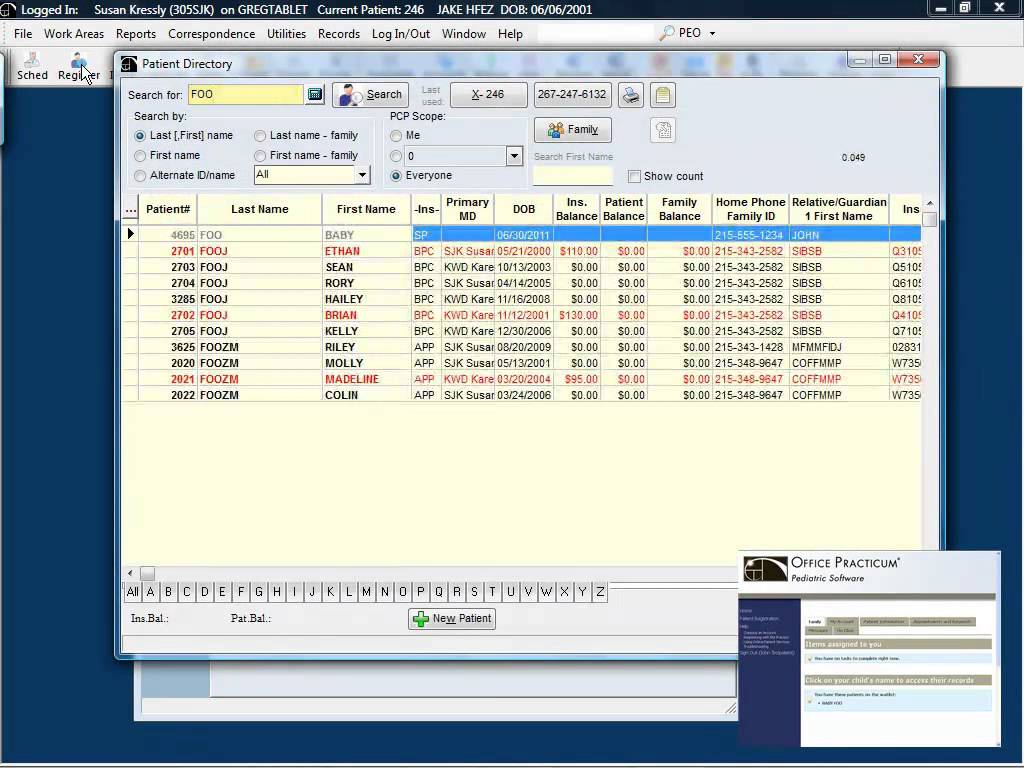Select the Sched toolbar icon
This screenshot has width=1024, height=768.
[31, 66]
